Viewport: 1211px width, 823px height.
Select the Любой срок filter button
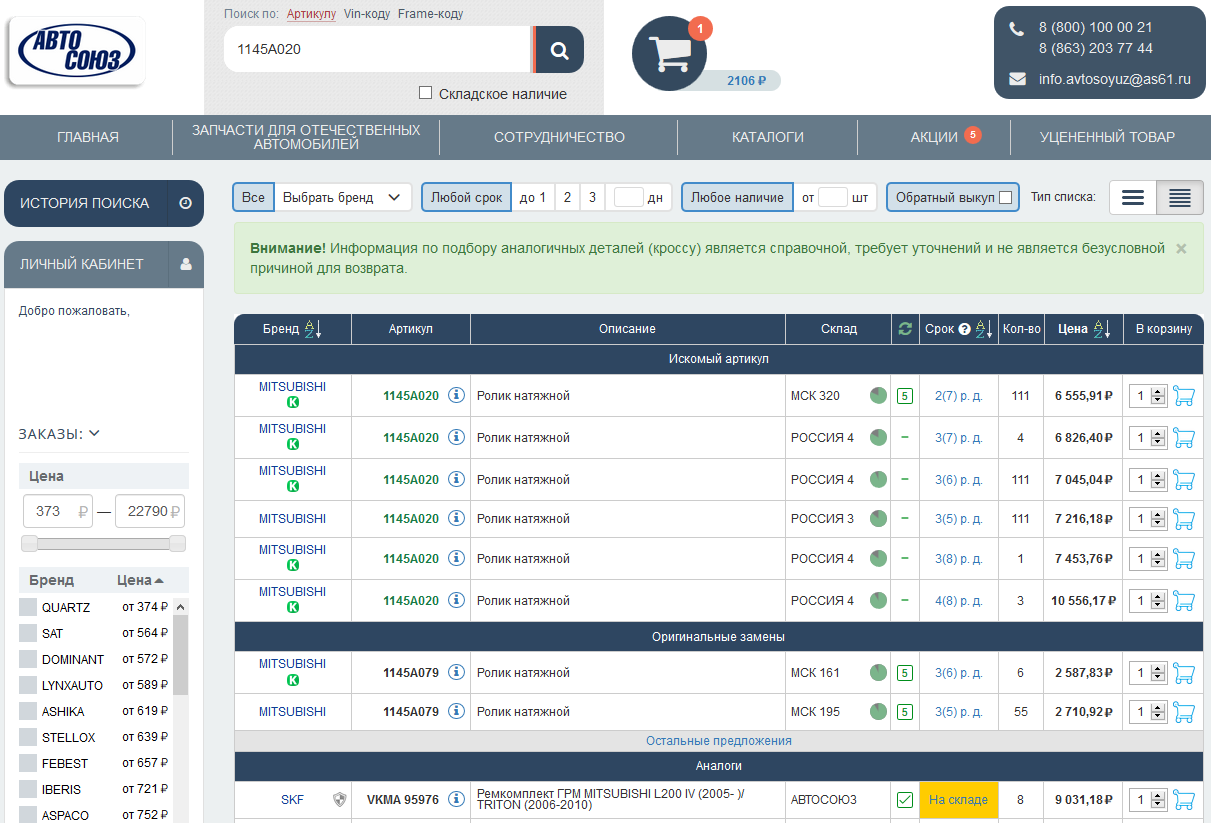click(x=466, y=198)
